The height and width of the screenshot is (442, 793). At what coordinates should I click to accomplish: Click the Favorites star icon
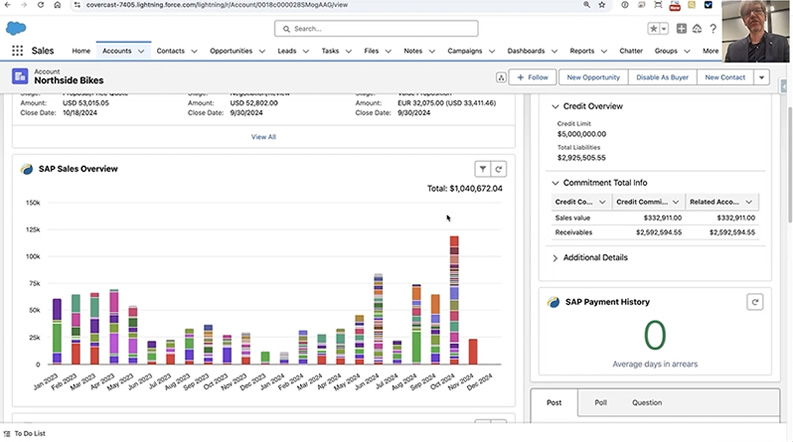(653, 29)
